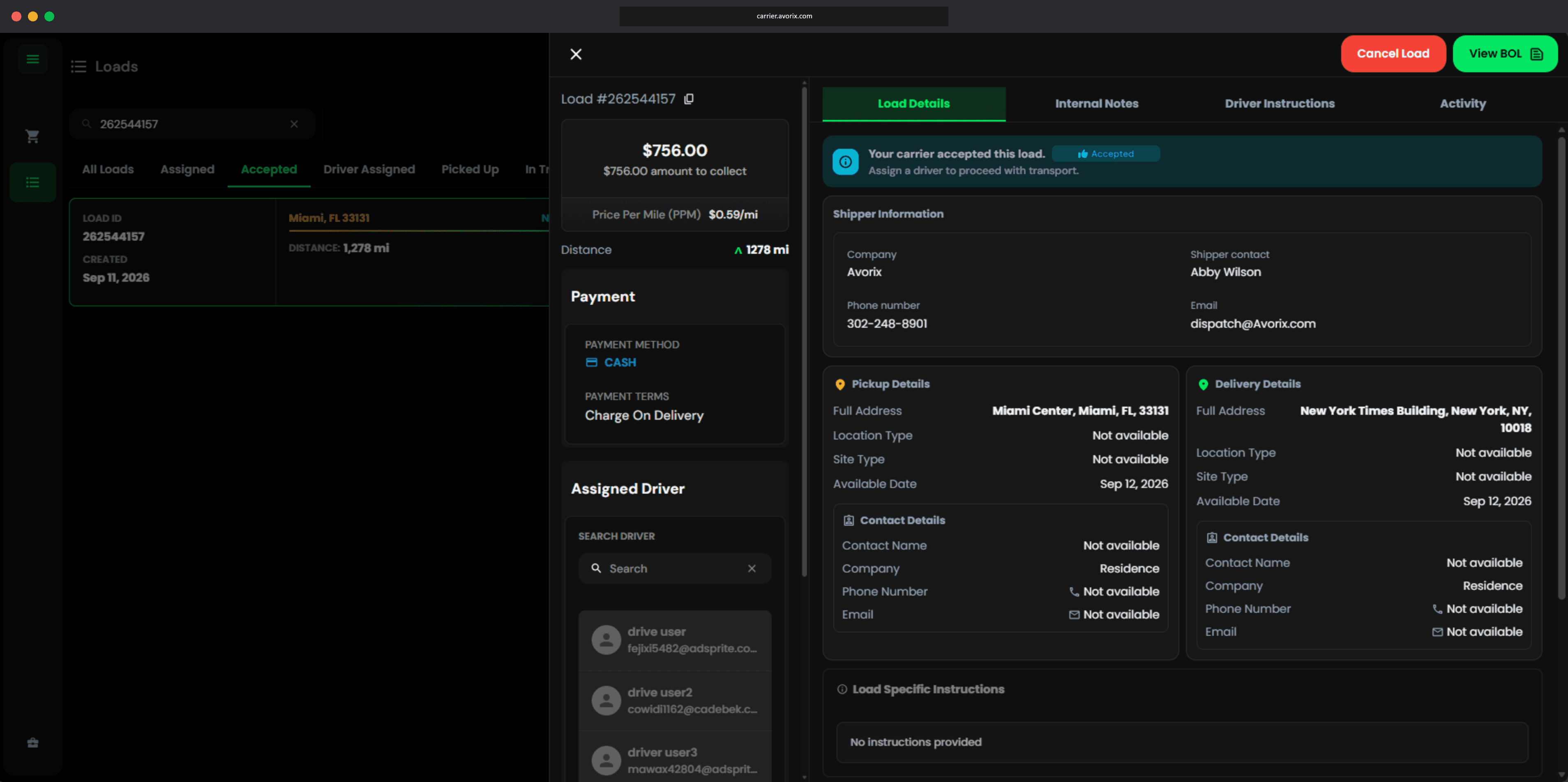Open the briefcase icon at the sidebar bottom
1568x782 pixels.
pos(33,743)
